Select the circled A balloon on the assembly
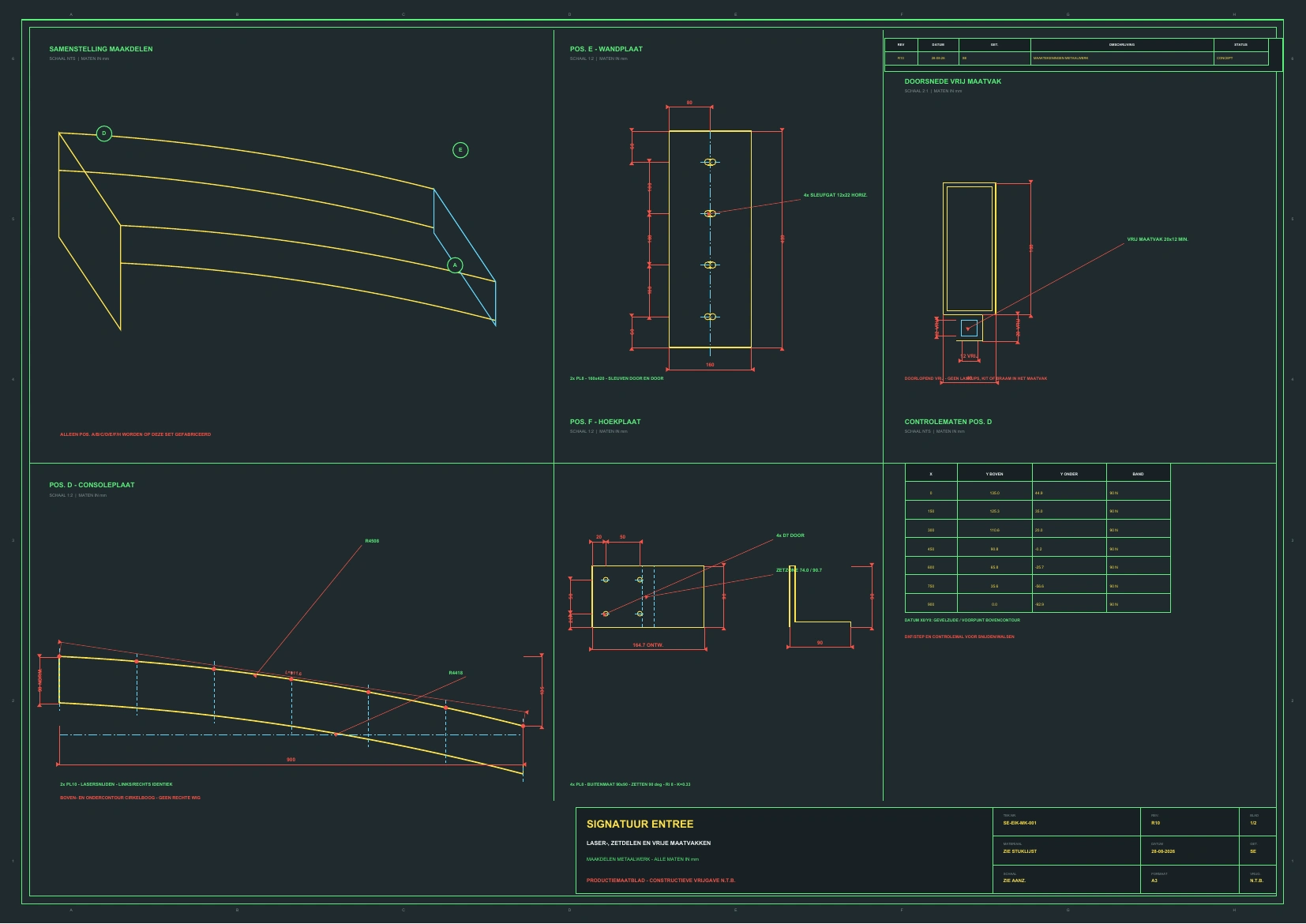Viewport: 1306px width, 924px height. 455,265
